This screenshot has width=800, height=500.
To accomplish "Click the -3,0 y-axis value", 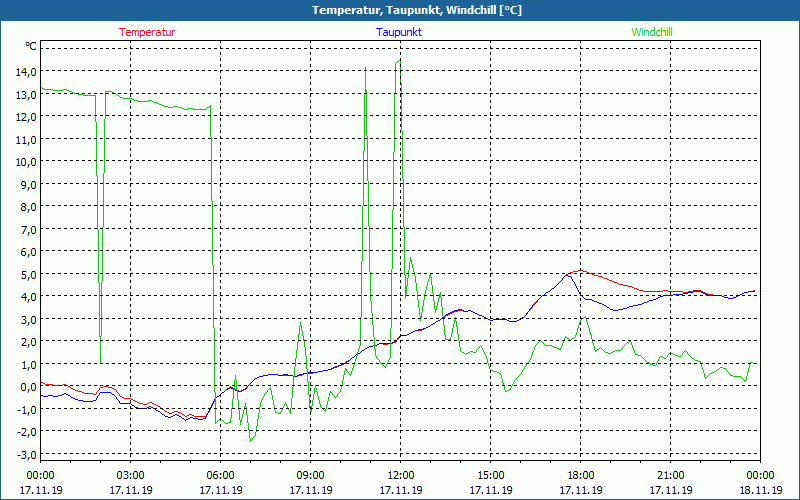I will [27, 454].
